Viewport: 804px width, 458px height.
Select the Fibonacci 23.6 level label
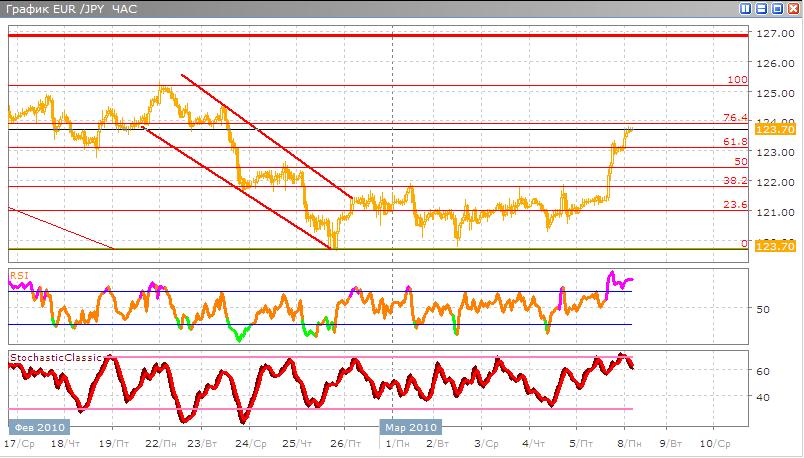[735, 204]
